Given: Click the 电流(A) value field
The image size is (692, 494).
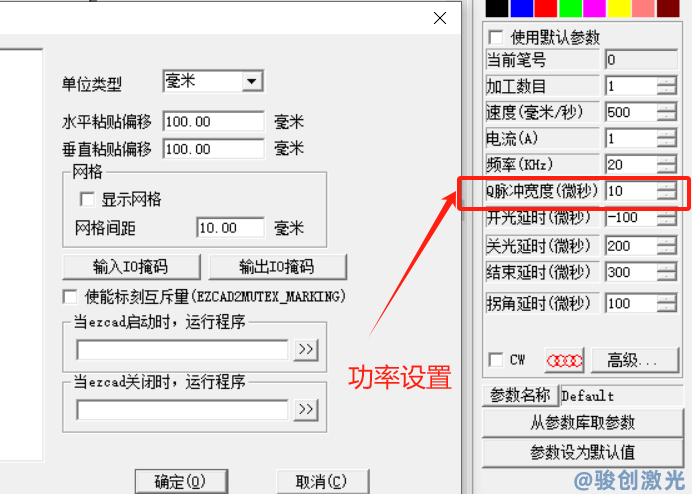Looking at the screenshot, I should pos(631,139).
